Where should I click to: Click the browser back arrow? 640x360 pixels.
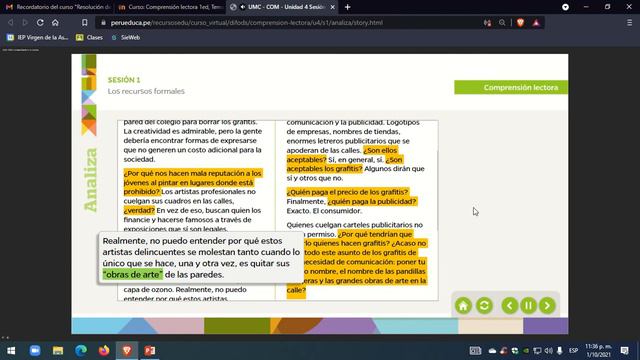(x=11, y=22)
